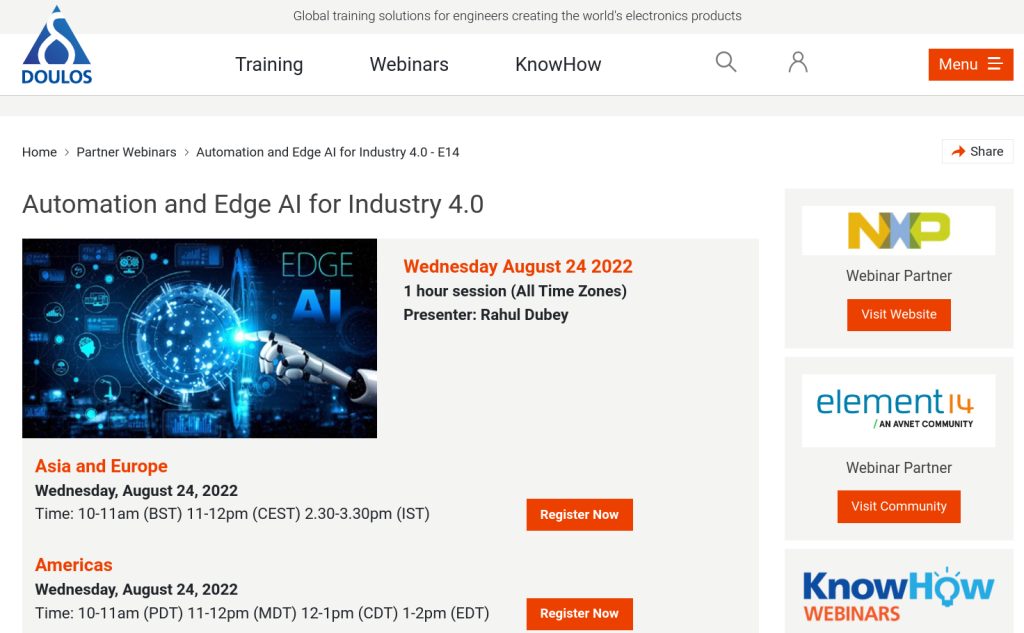
Task: Open the Training menu item
Action: (x=269, y=64)
